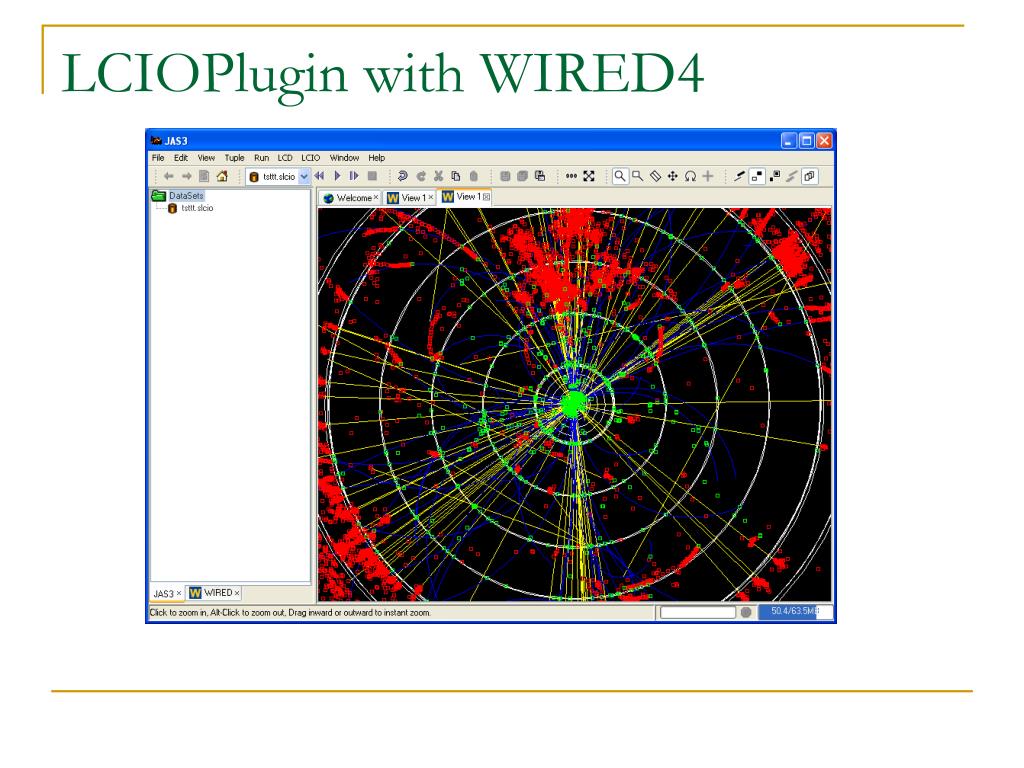The image size is (1024, 768).
Task: Click the status bar progress field
Action: 697,613
